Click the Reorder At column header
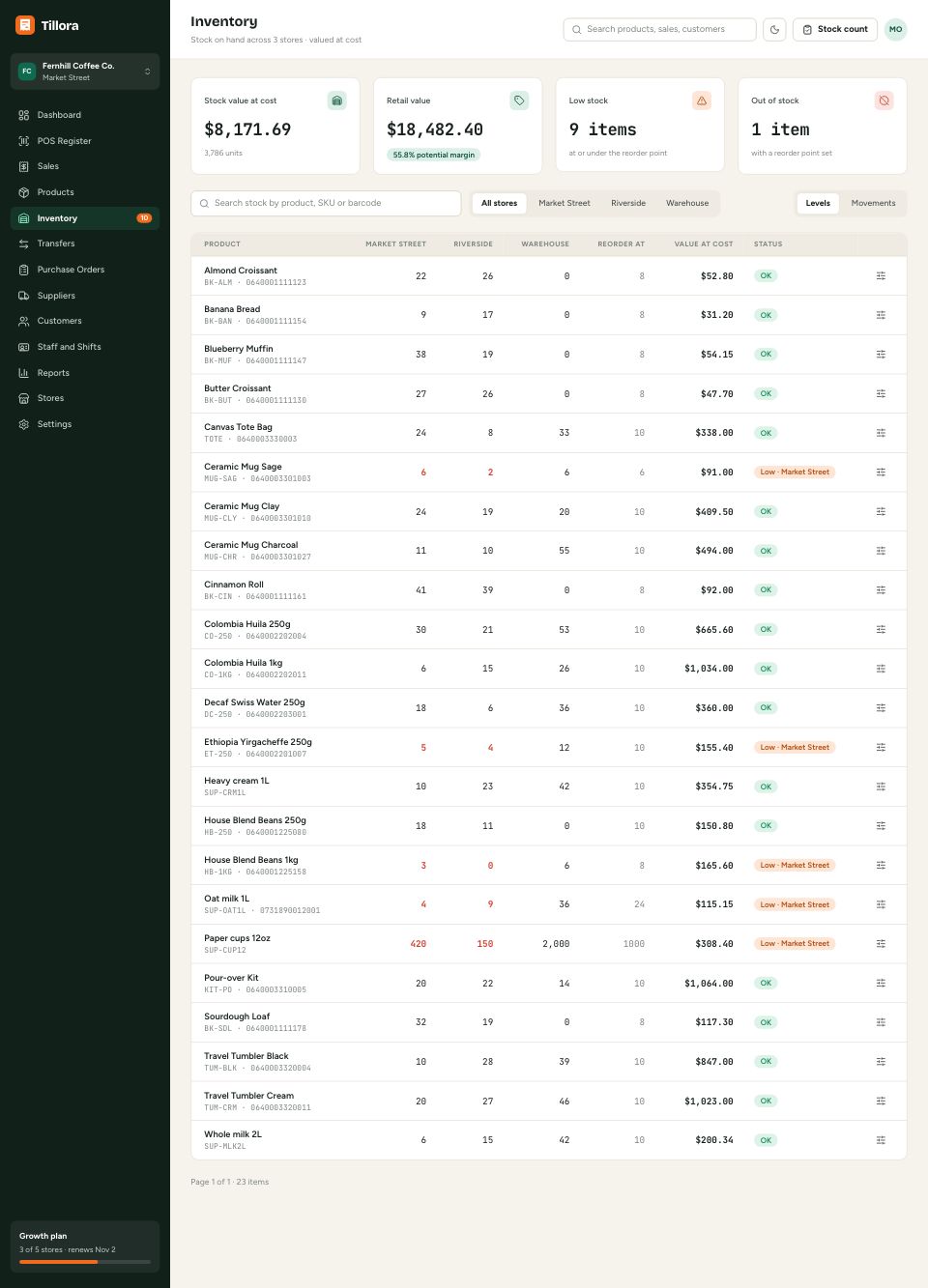 (x=621, y=244)
